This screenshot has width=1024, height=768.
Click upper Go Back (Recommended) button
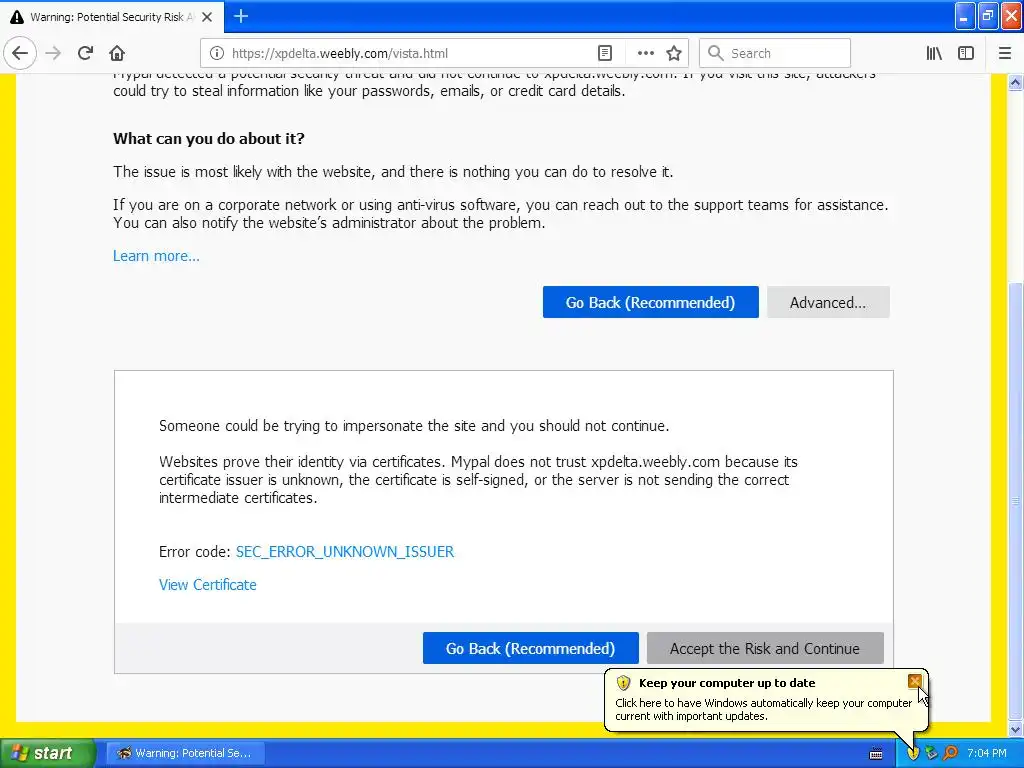[x=650, y=302]
